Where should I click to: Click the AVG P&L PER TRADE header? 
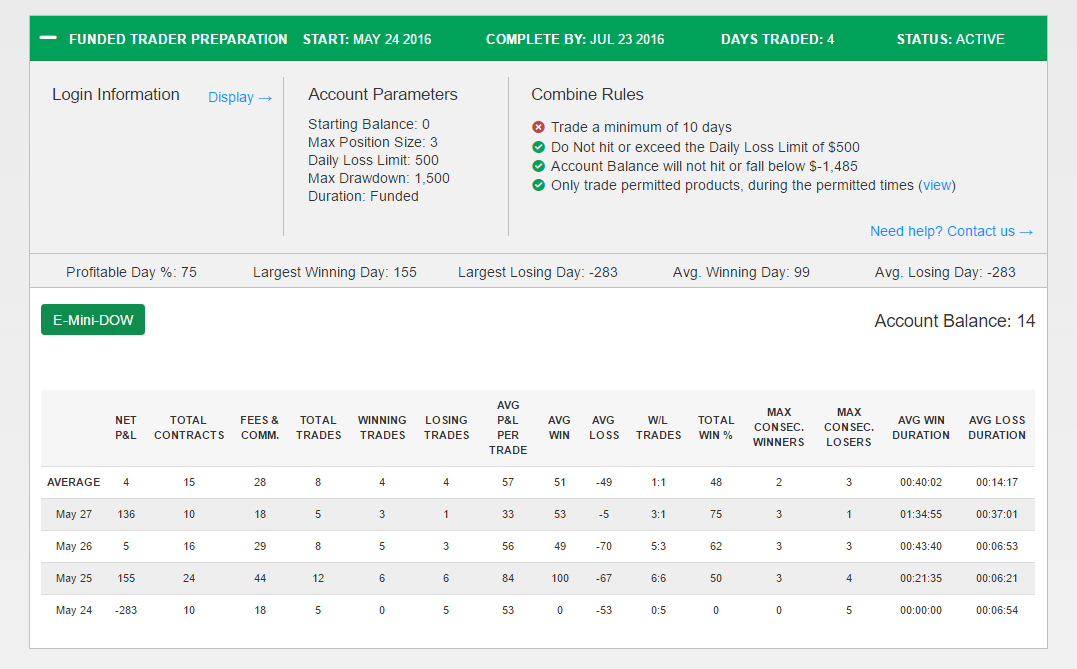(x=508, y=427)
